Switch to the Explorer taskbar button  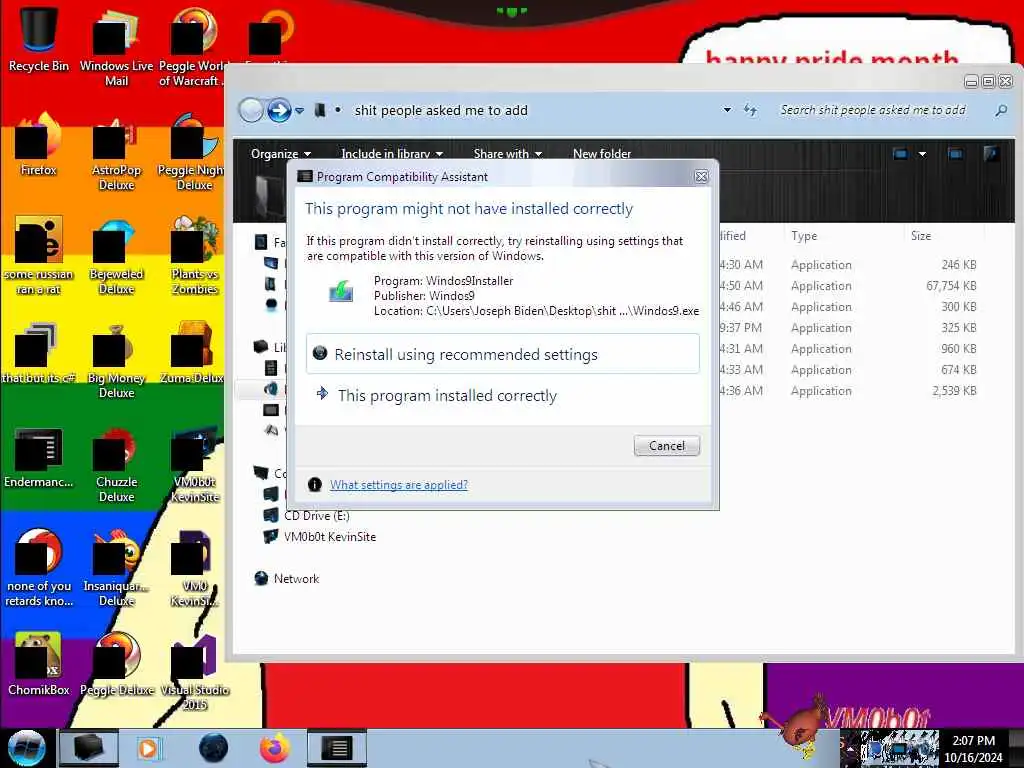[89, 748]
